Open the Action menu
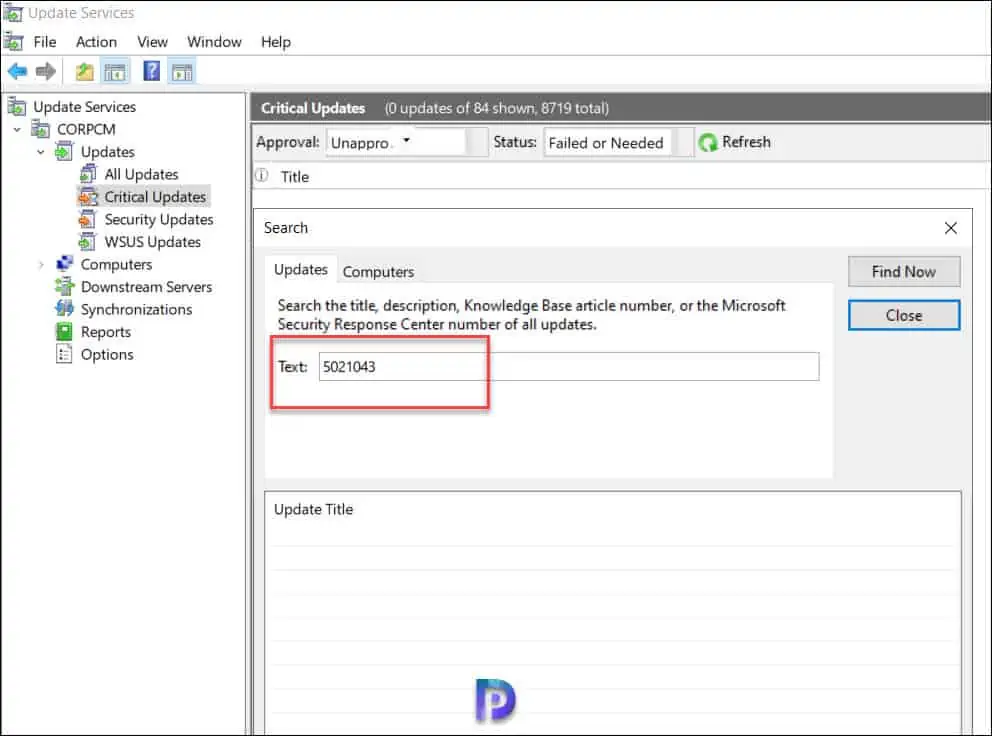Screen dimensions: 992x736 [x=96, y=42]
